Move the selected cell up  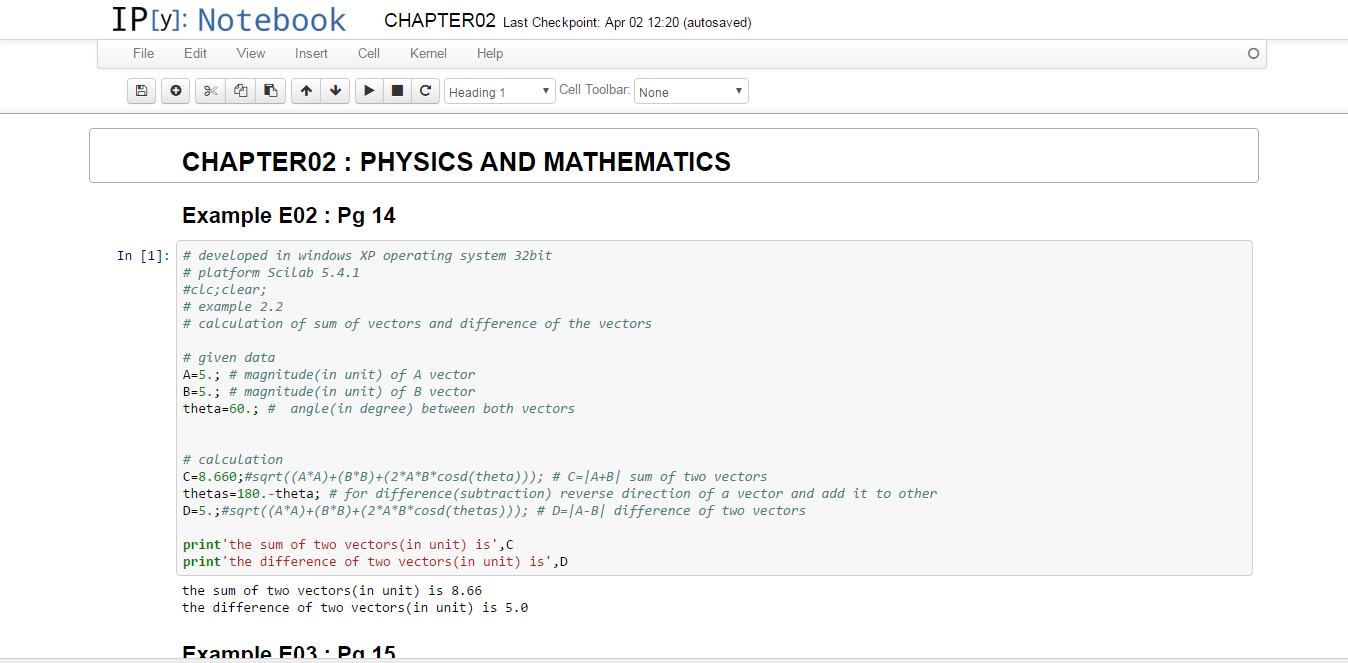[x=306, y=91]
